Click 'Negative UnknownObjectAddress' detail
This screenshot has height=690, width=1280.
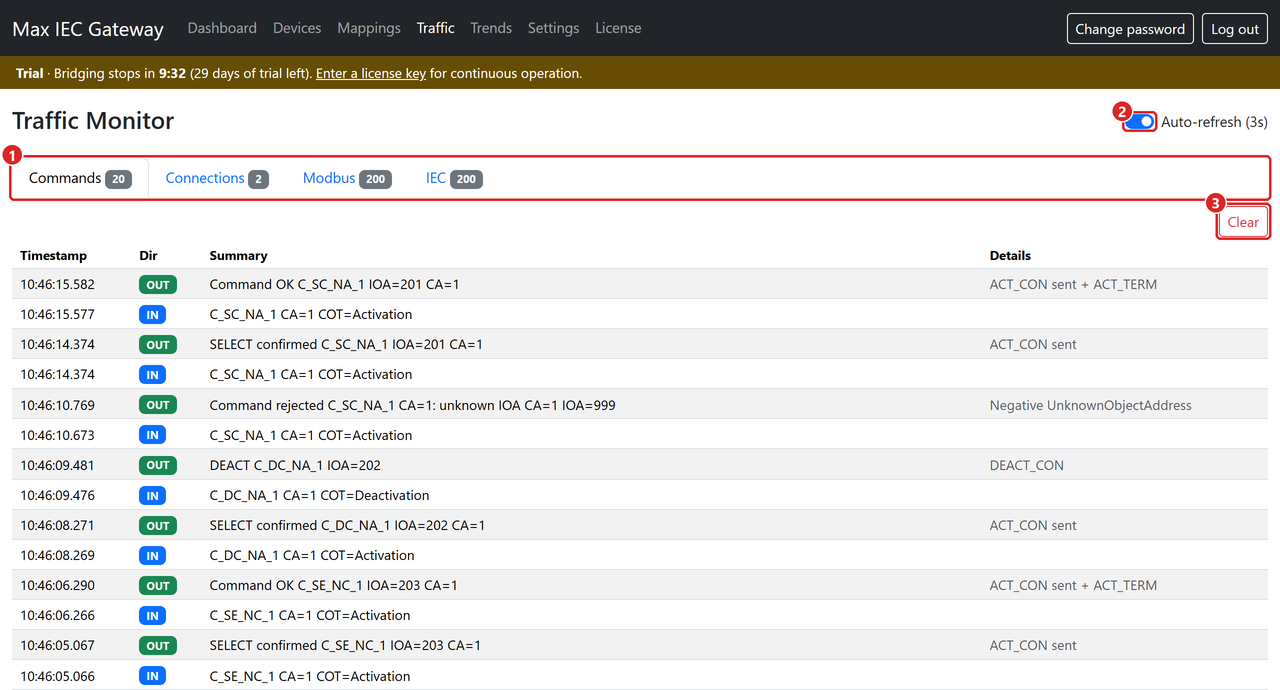1091,405
